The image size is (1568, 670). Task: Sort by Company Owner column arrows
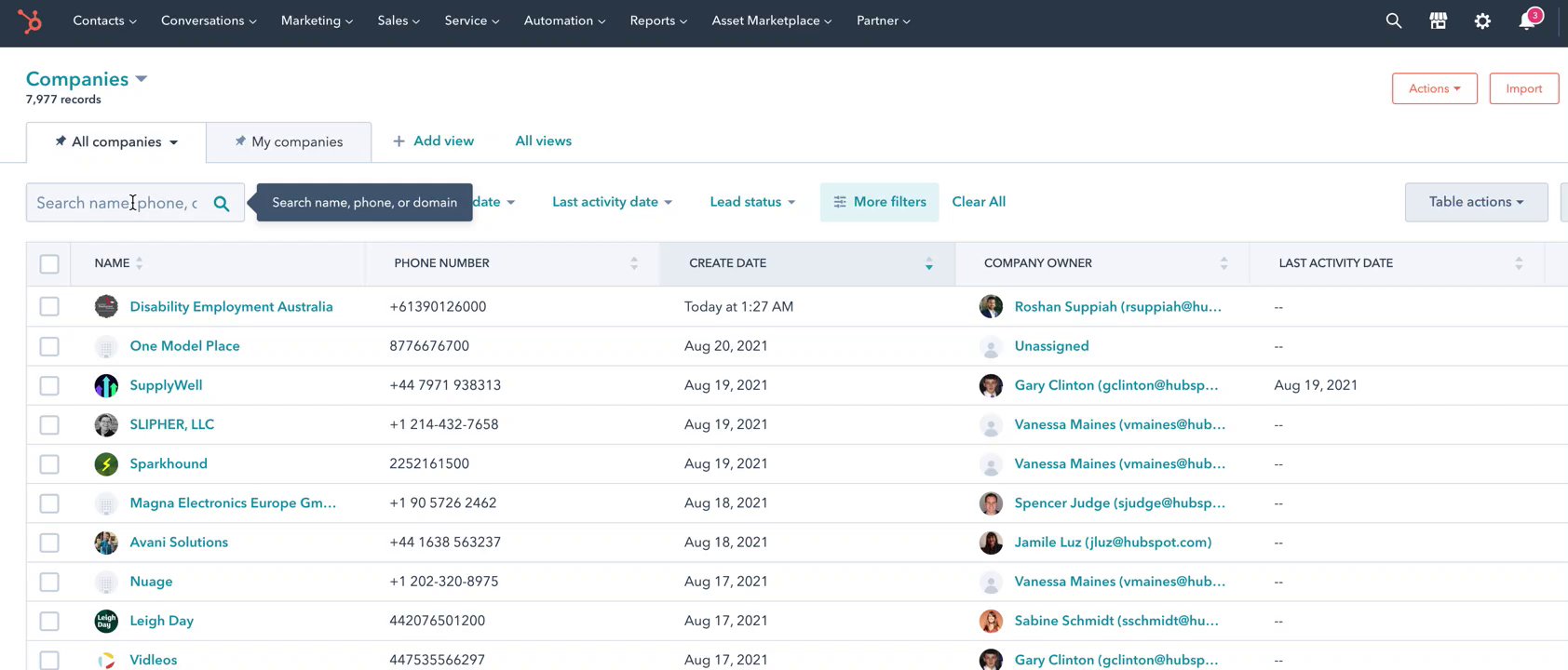1223,263
